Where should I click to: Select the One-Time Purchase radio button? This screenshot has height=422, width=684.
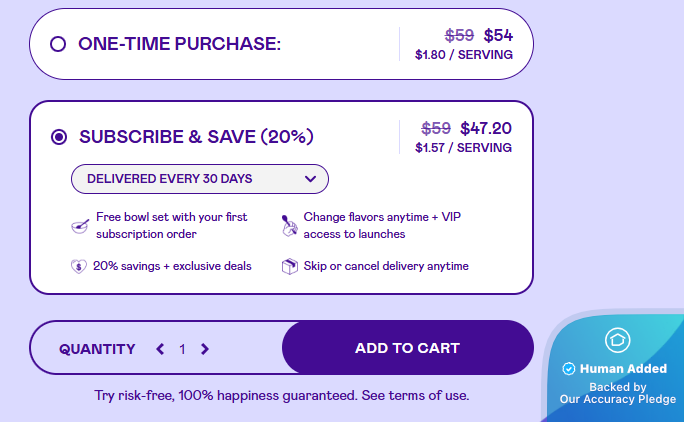click(x=58, y=44)
